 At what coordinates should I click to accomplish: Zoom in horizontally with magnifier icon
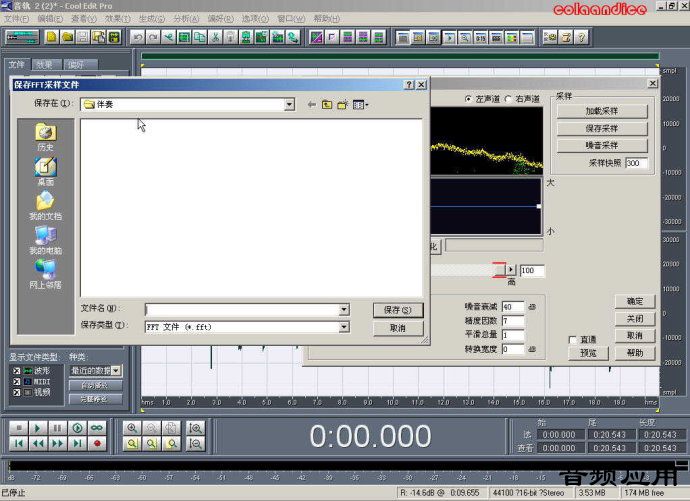(x=132, y=428)
